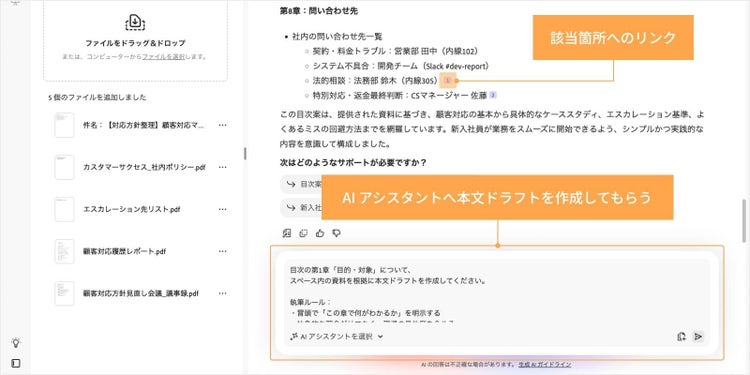Select file 顧客対応方針見直し会議_議事録.pdf
Image resolution: width=750 pixels, height=375 pixels.
tap(141, 294)
